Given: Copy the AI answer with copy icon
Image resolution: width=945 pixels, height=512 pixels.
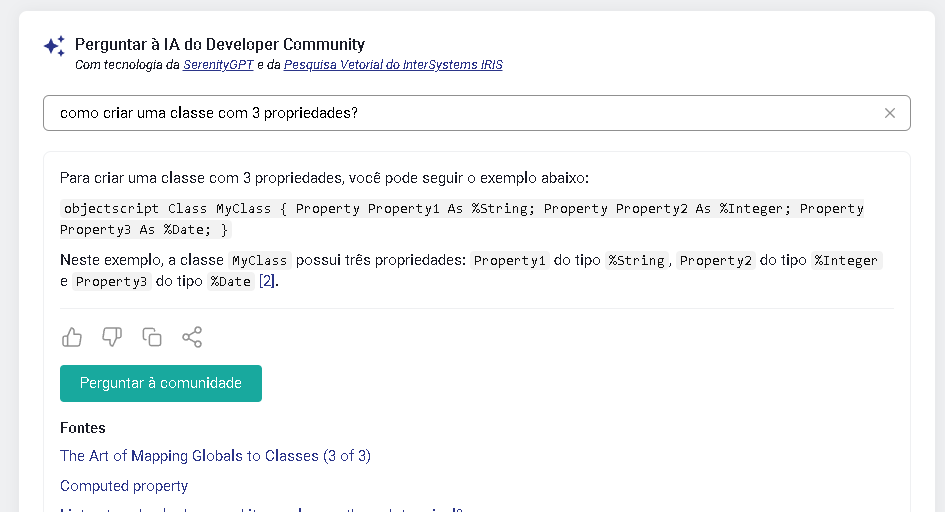Looking at the screenshot, I should 152,337.
